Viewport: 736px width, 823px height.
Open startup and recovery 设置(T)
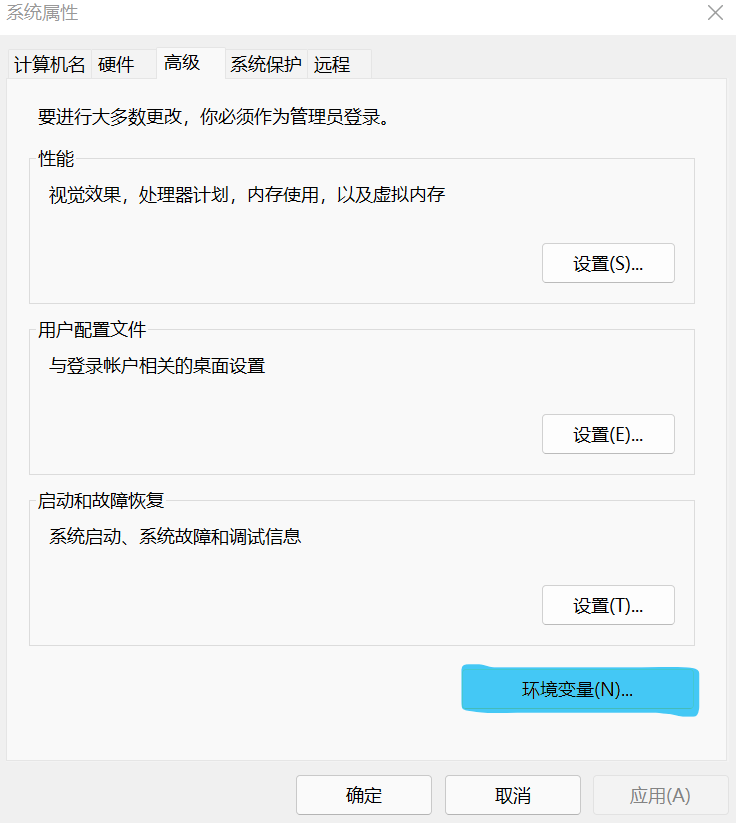608,606
